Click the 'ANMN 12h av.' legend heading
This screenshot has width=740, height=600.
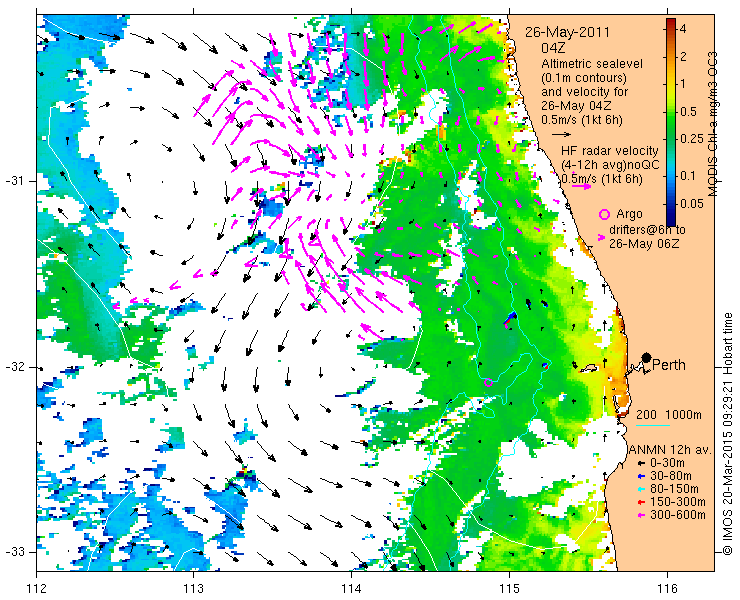(669, 450)
